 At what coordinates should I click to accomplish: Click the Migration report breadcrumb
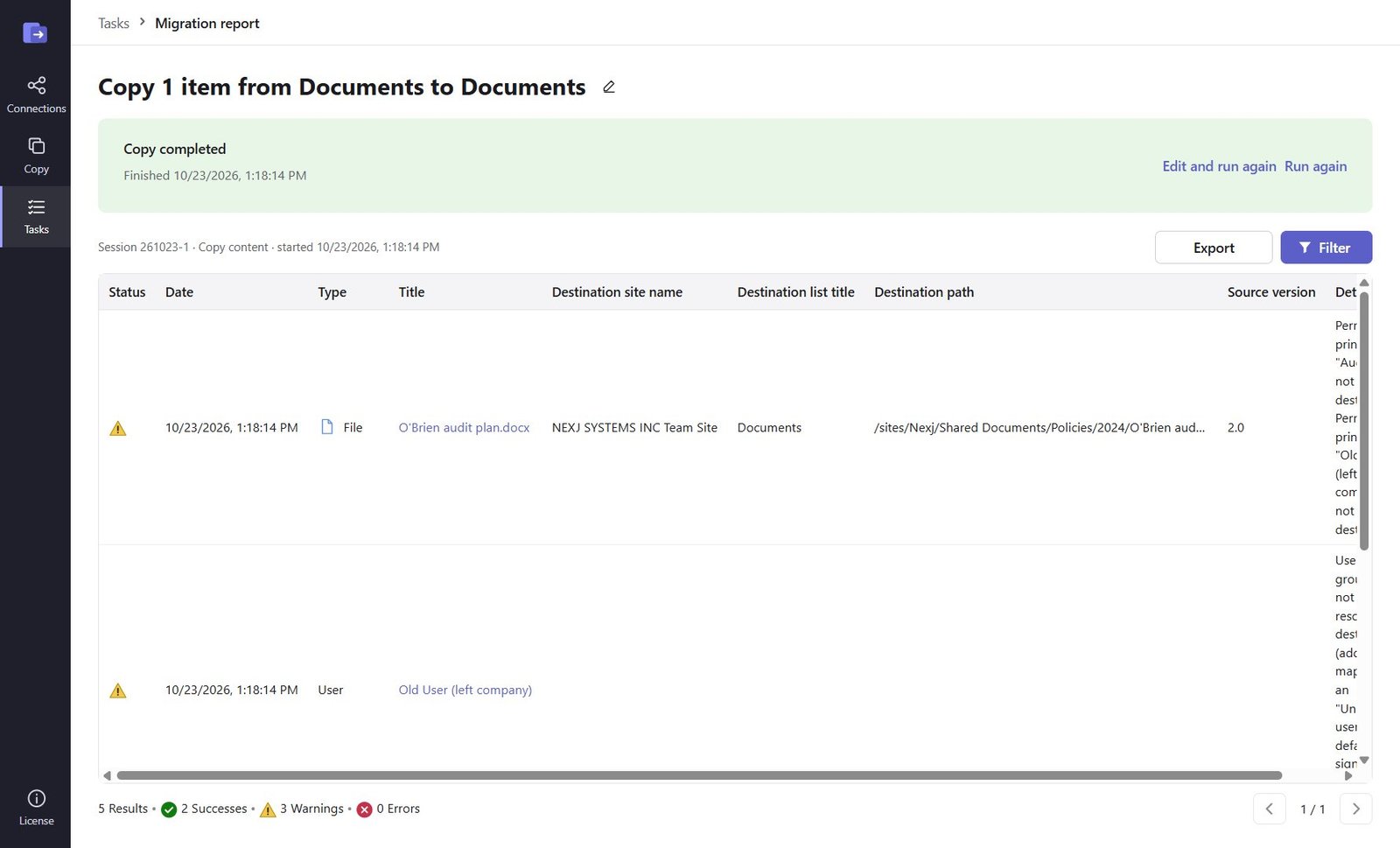(207, 23)
